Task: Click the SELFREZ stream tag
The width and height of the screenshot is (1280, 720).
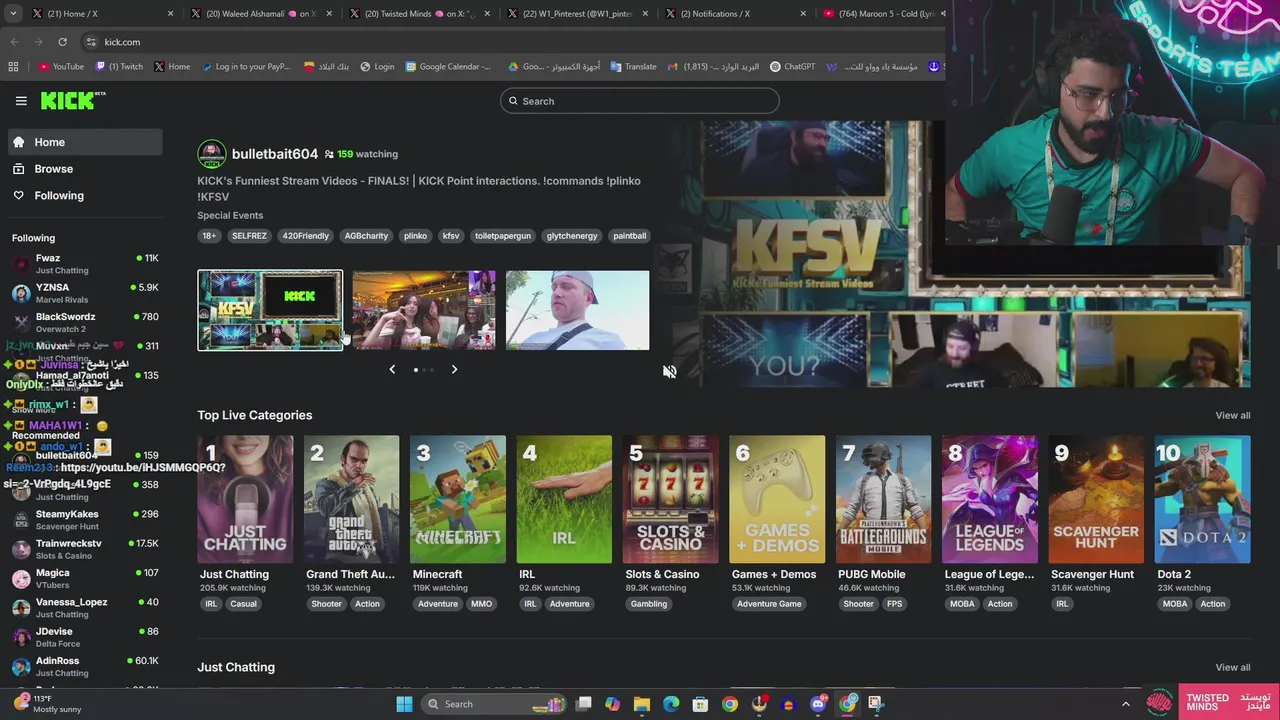Action: pos(249,236)
